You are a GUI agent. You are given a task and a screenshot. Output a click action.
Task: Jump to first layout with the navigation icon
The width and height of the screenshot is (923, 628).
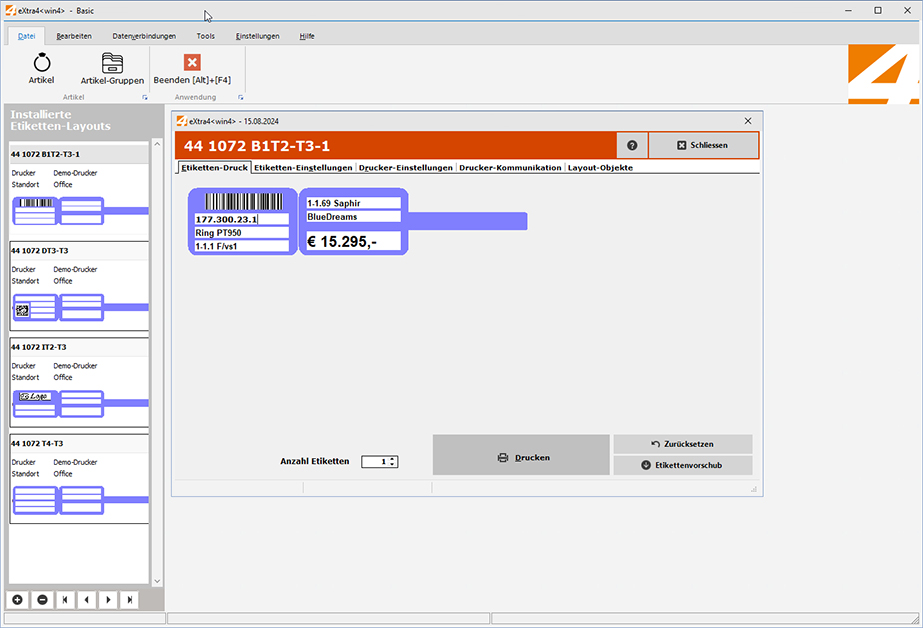click(x=65, y=599)
